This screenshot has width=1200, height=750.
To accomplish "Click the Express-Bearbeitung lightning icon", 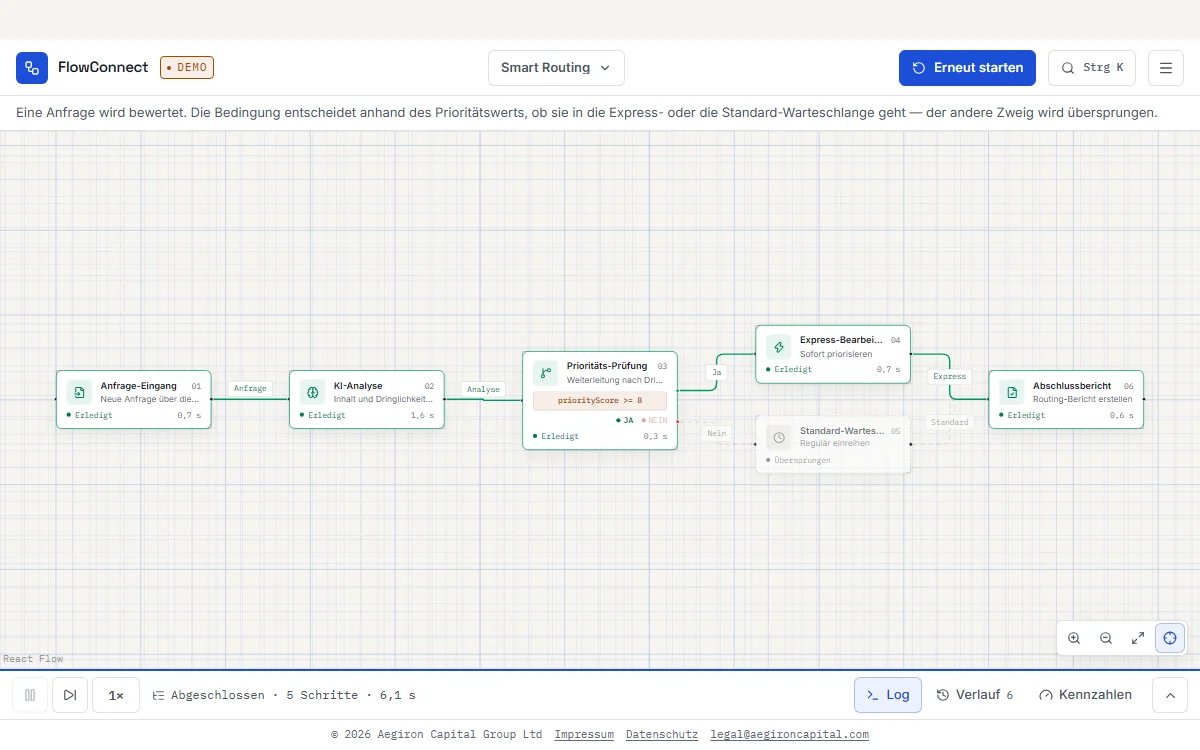I will click(778, 346).
